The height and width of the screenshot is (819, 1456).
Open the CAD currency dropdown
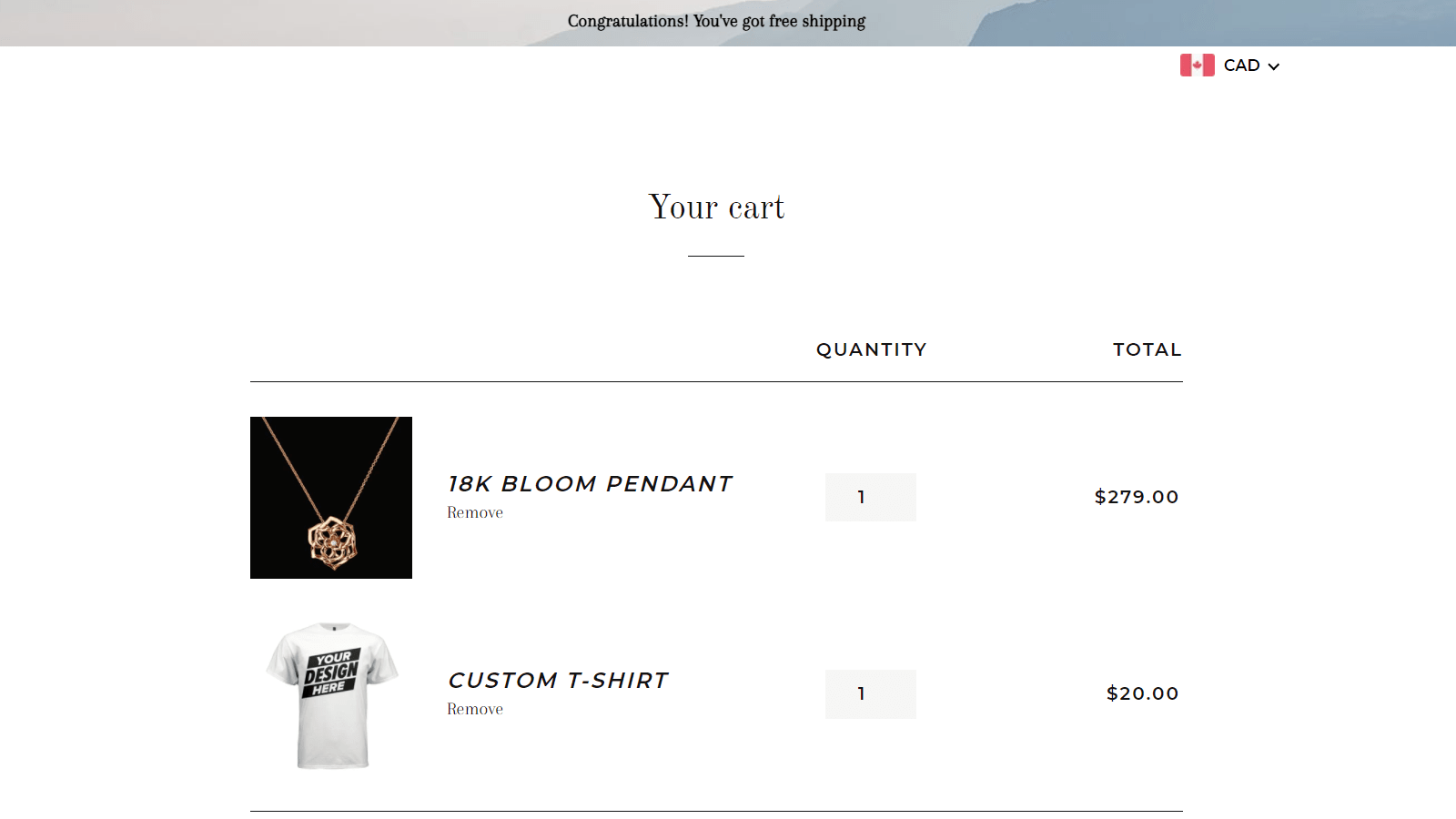1242,65
